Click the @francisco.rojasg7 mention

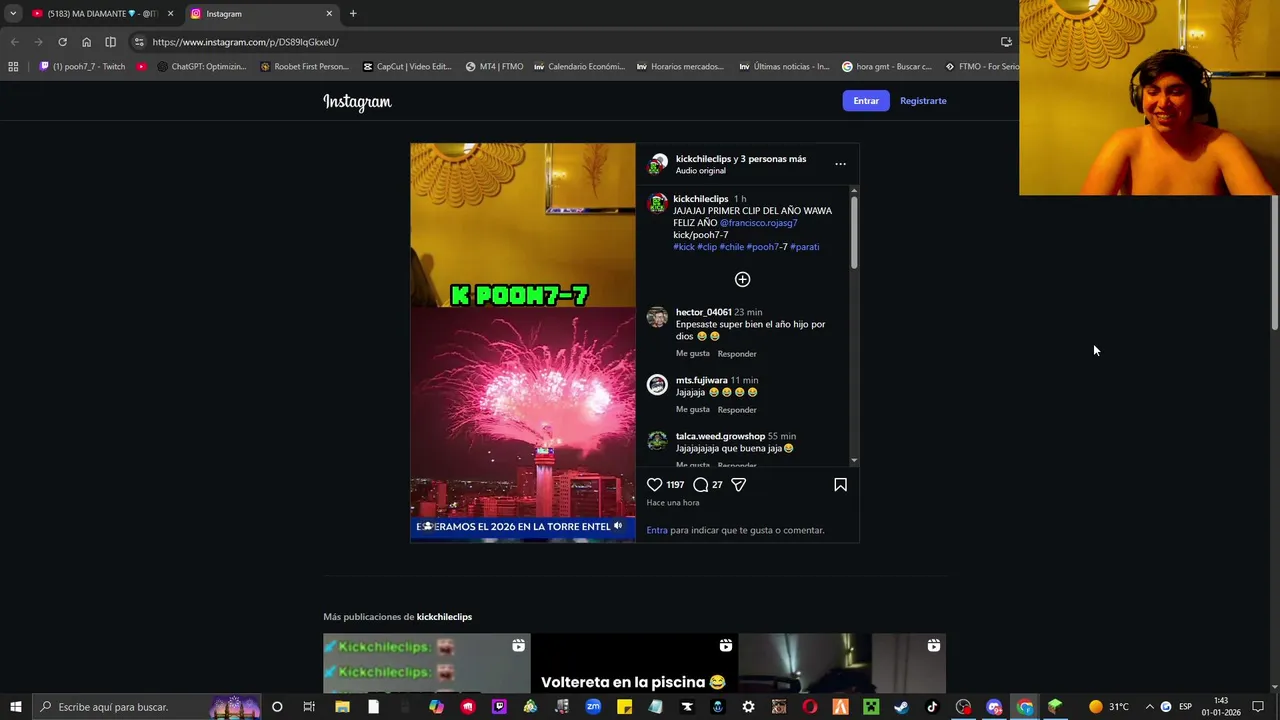(x=759, y=223)
